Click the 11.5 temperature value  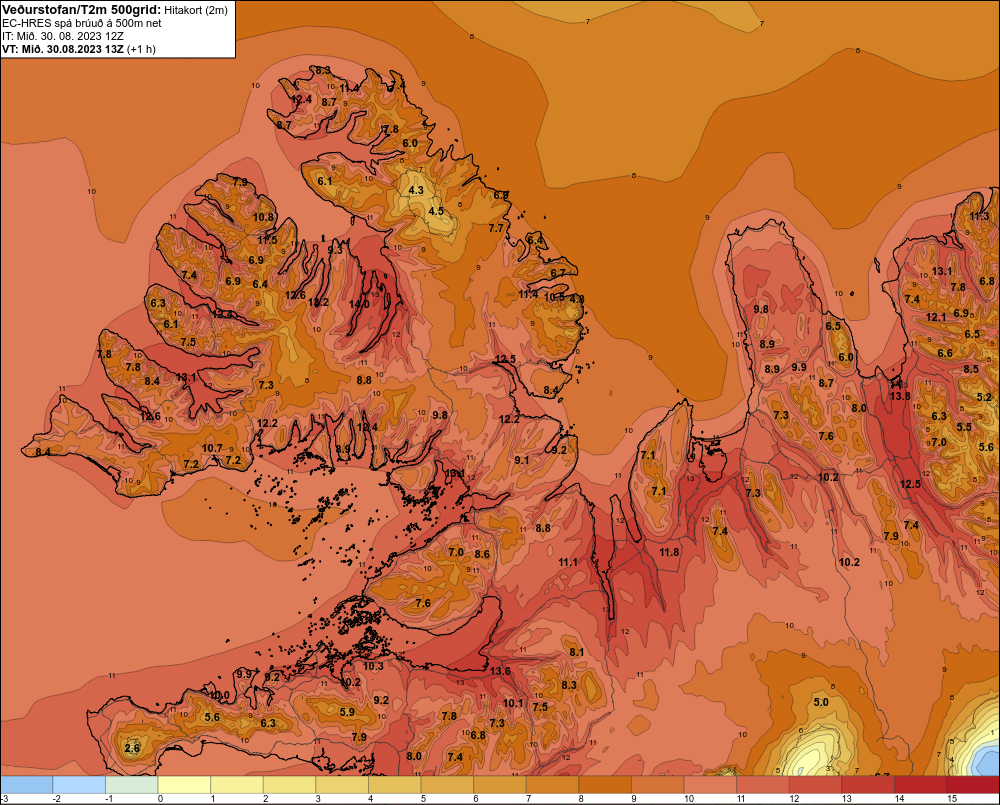(268, 240)
